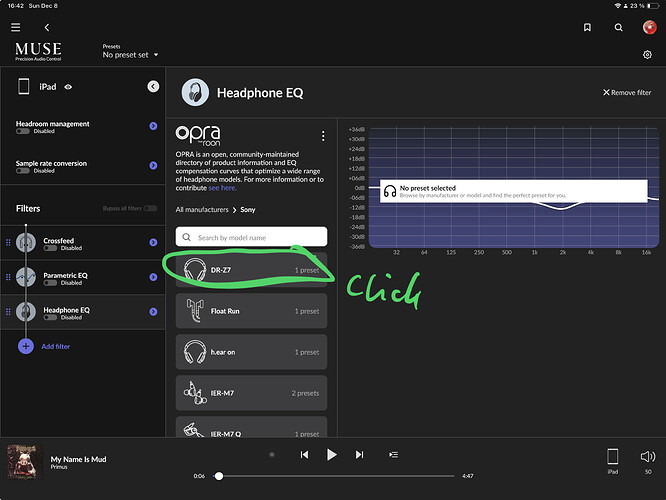Select the IER-M7 model
This screenshot has width=666, height=500.
251,393
